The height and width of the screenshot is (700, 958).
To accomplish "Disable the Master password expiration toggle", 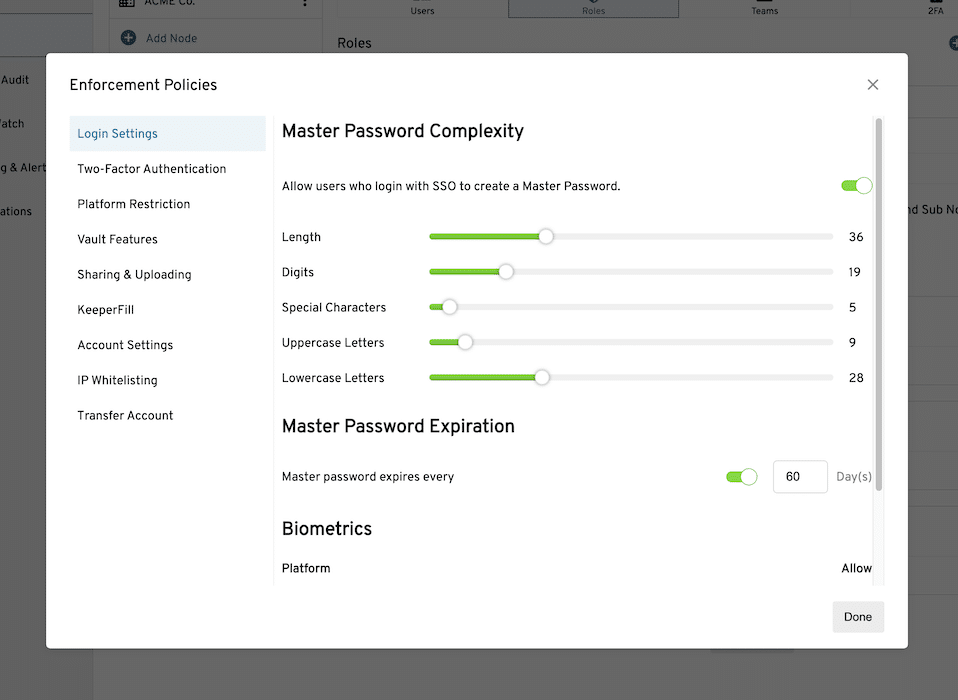I will click(x=741, y=477).
